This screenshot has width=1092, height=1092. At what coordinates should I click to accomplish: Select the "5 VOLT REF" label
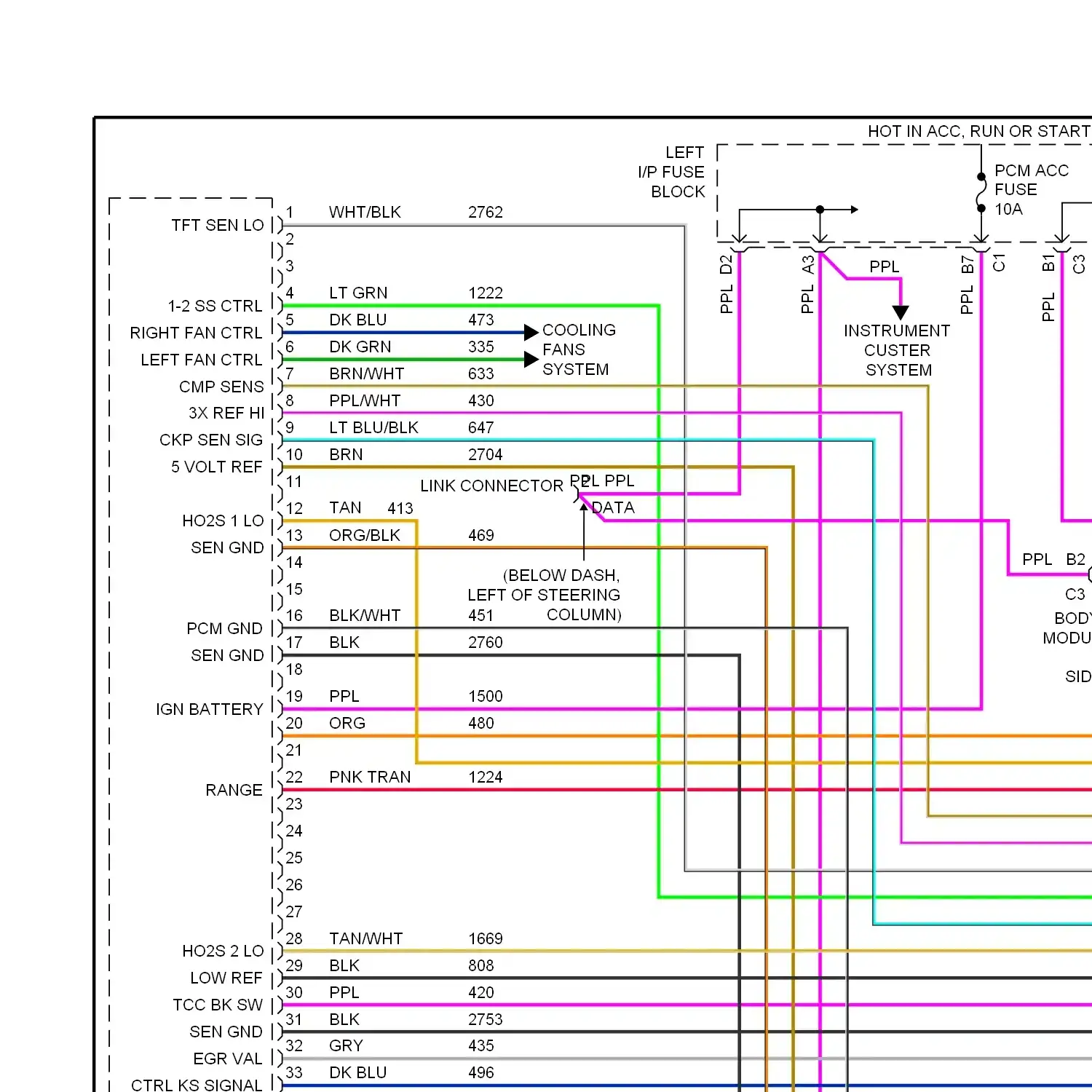tap(216, 467)
